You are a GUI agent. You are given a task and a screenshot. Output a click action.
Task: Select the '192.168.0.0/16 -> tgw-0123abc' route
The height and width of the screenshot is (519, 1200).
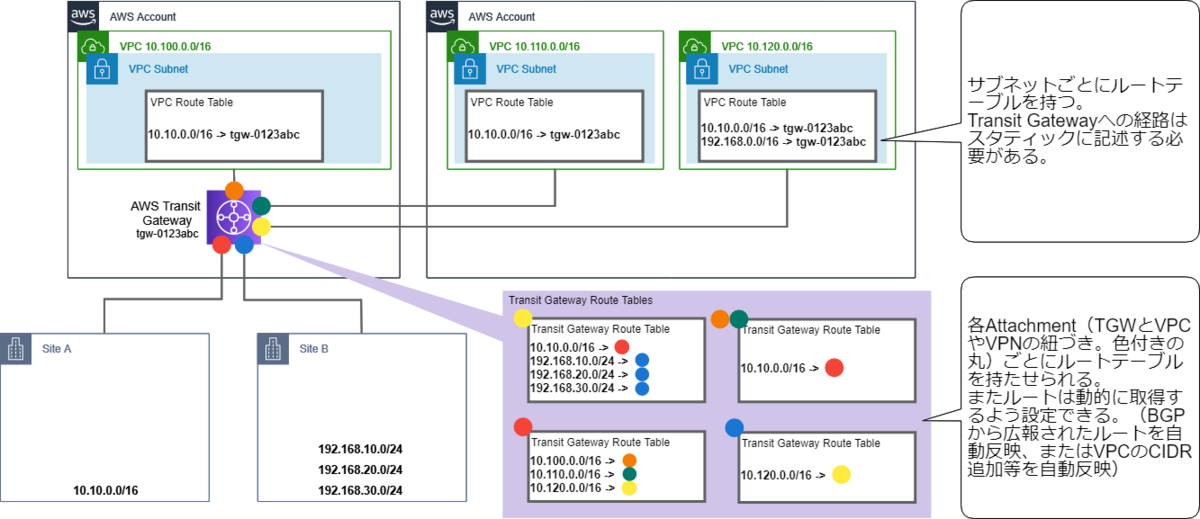783,141
